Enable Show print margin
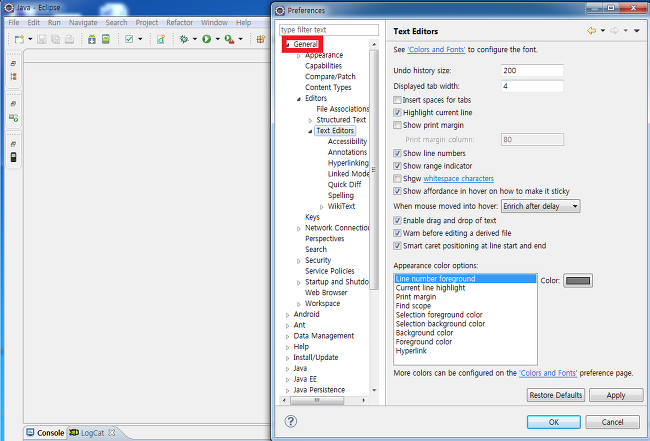This screenshot has height=441, width=650. (x=397, y=125)
